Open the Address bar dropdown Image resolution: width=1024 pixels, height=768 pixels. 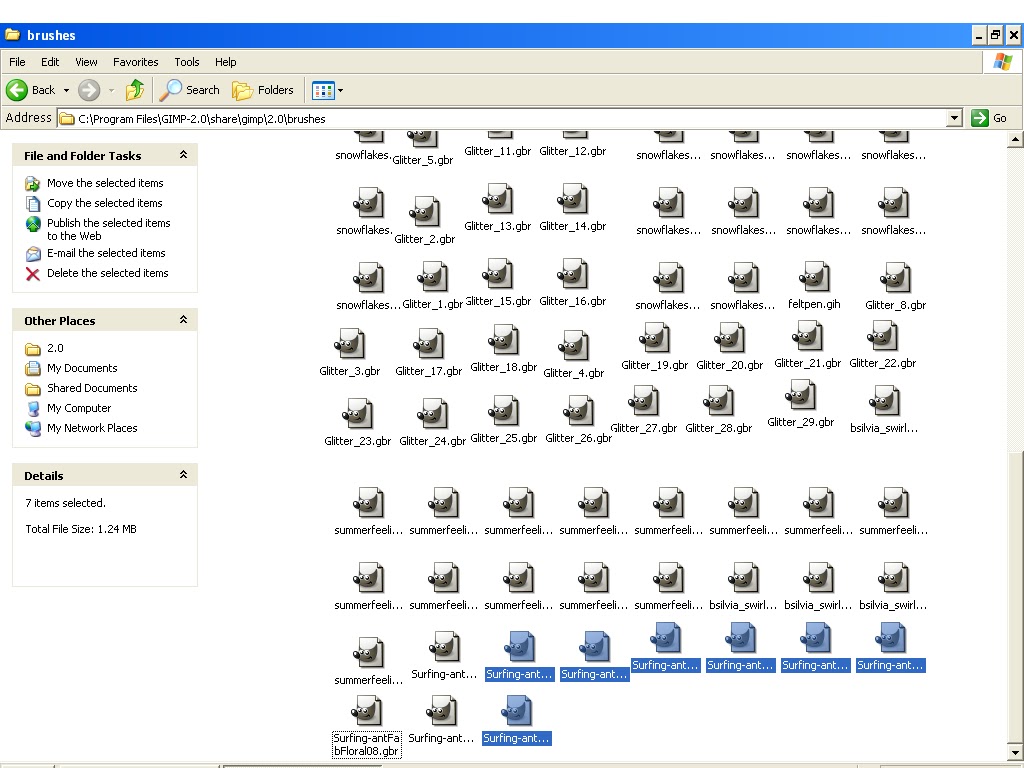pyautogui.click(x=954, y=117)
